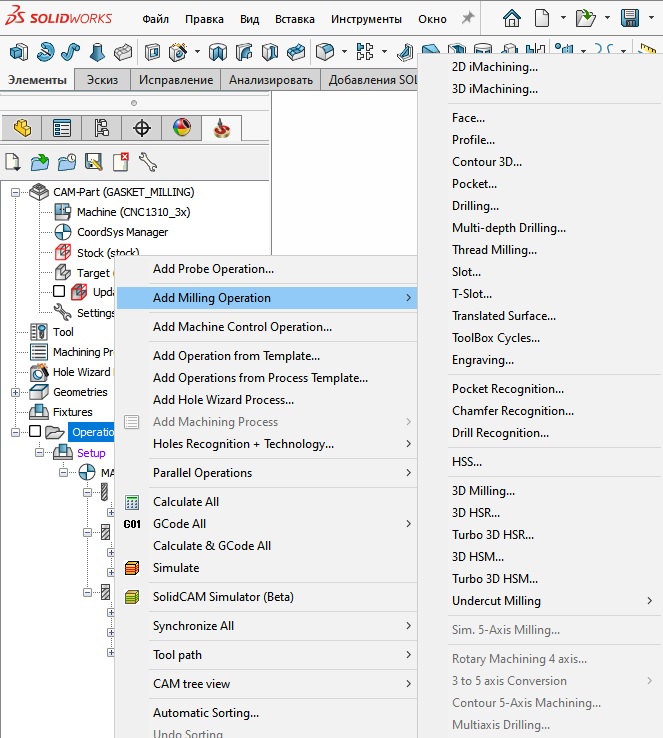Image resolution: width=663 pixels, height=738 pixels.
Task: Collapse the Setup tree node
Action: (40, 452)
